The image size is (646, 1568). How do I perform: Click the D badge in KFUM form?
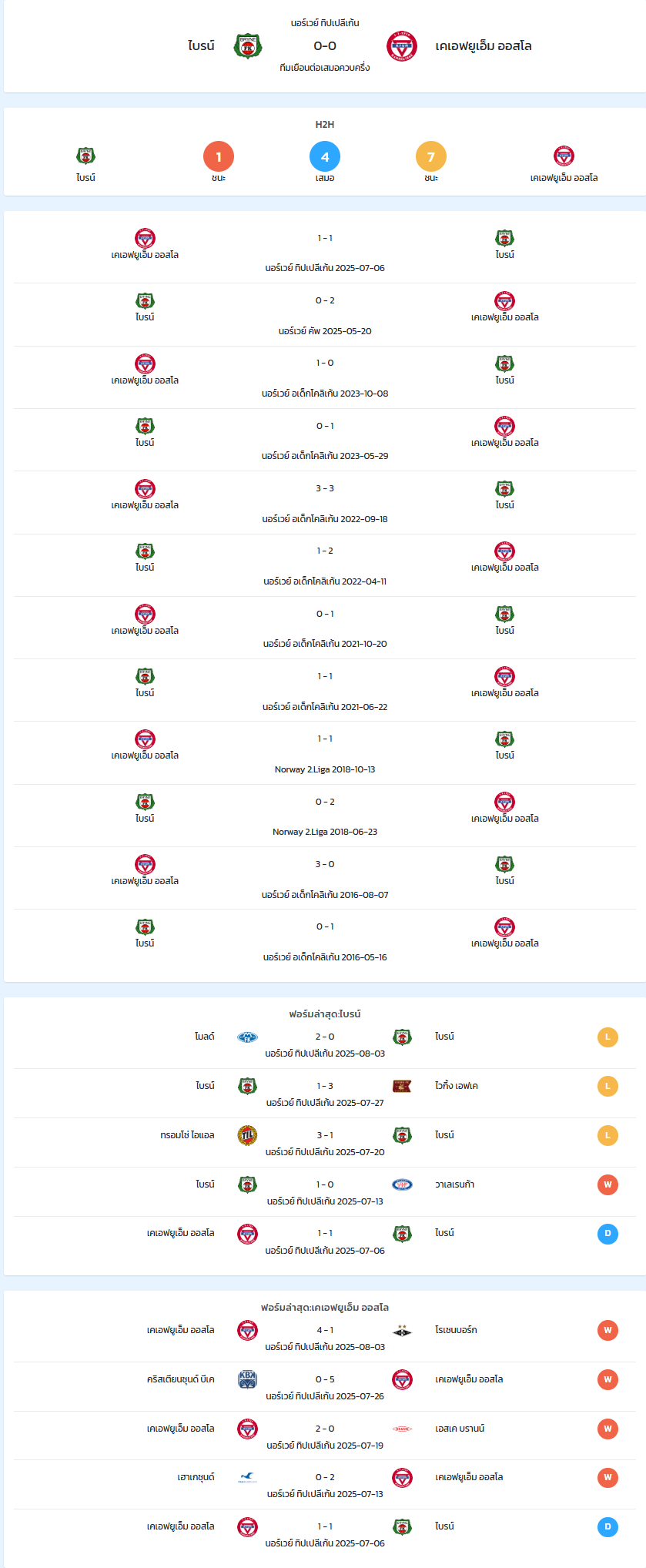pyautogui.click(x=608, y=1527)
